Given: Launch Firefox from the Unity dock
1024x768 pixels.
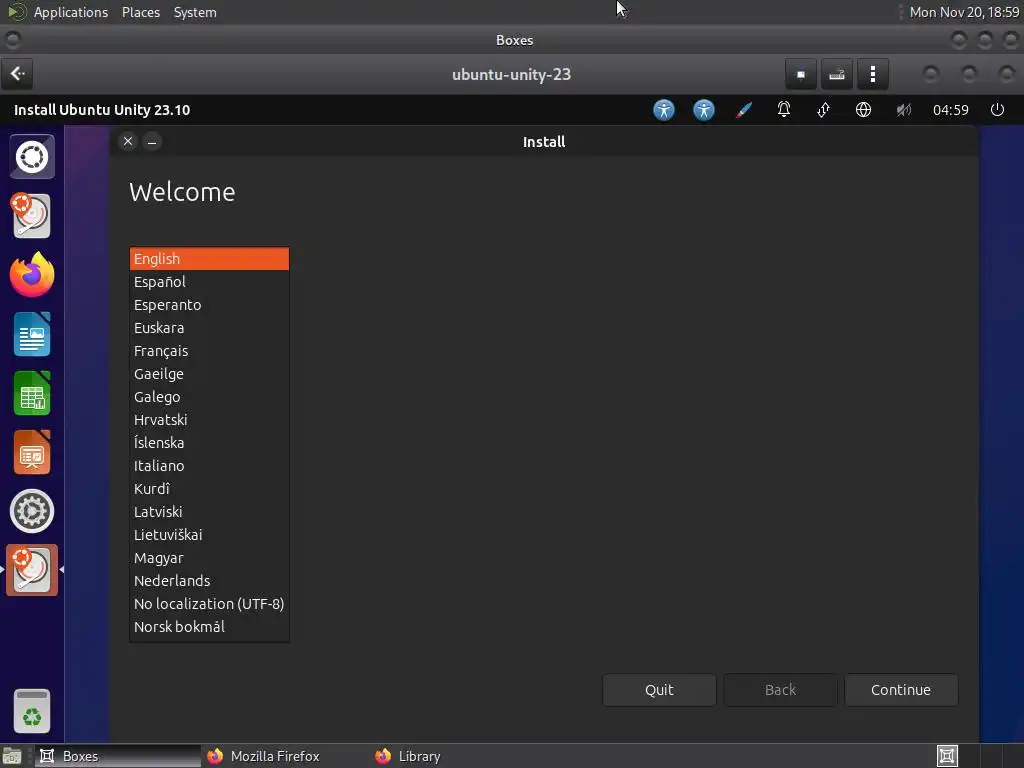Looking at the screenshot, I should [32, 275].
